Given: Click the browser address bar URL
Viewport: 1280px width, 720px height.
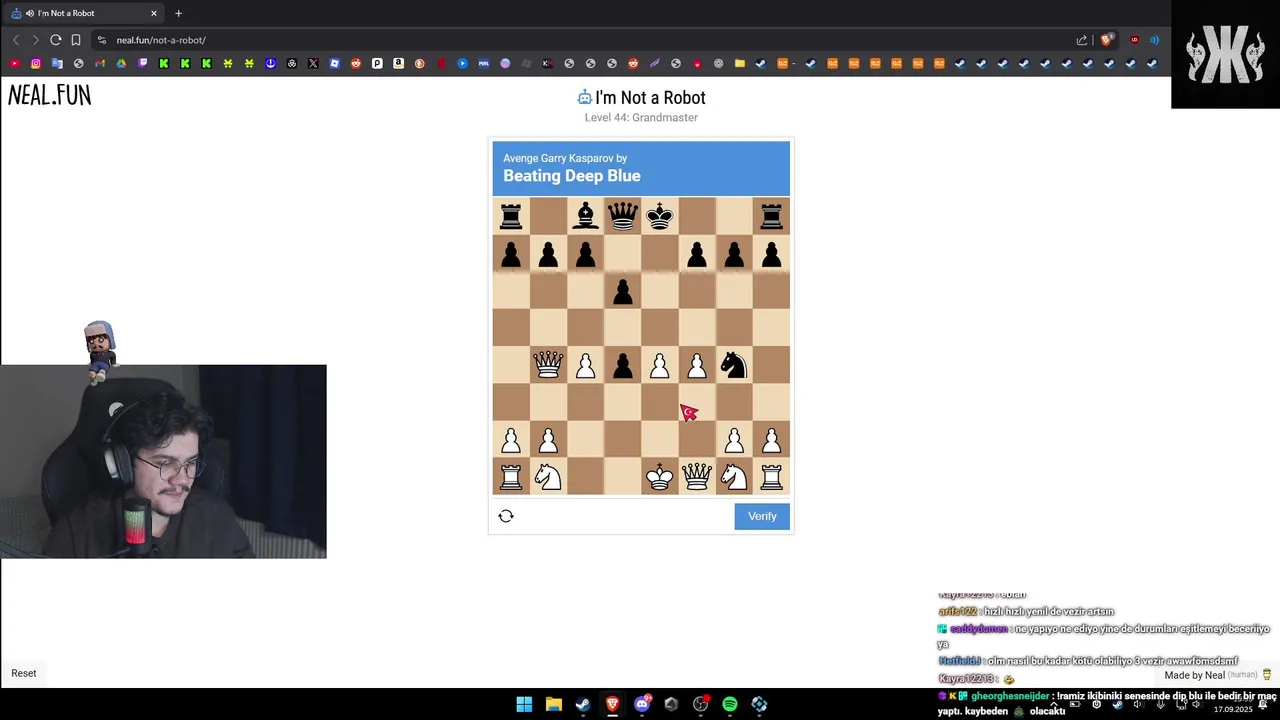Looking at the screenshot, I should click(161, 40).
